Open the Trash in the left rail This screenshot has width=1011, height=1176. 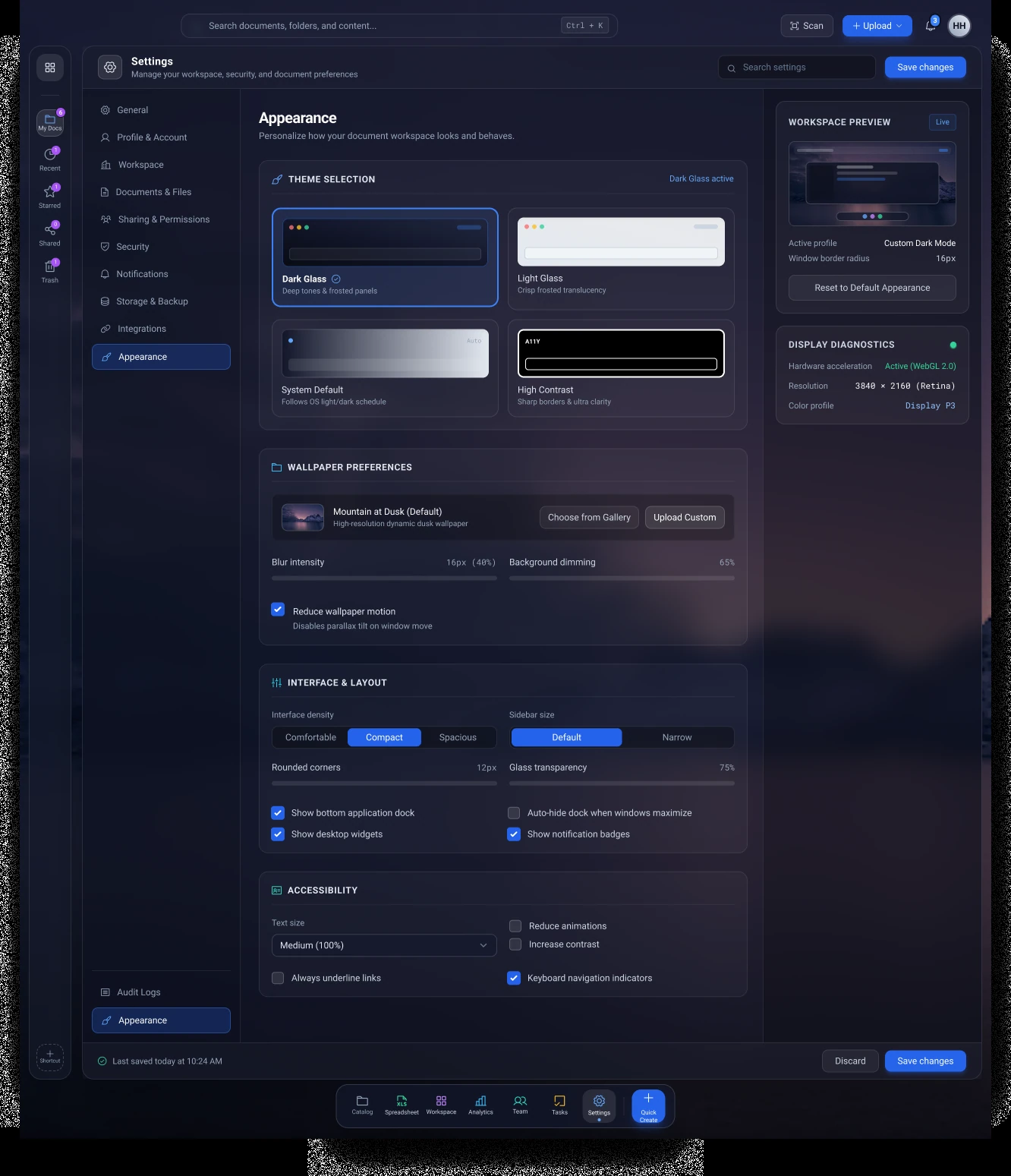coord(50,270)
